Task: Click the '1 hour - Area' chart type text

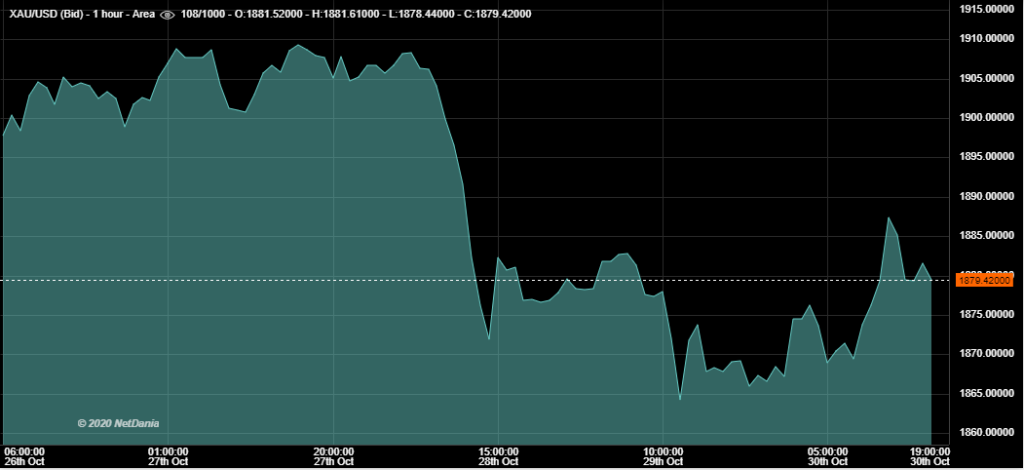Action: coord(123,14)
